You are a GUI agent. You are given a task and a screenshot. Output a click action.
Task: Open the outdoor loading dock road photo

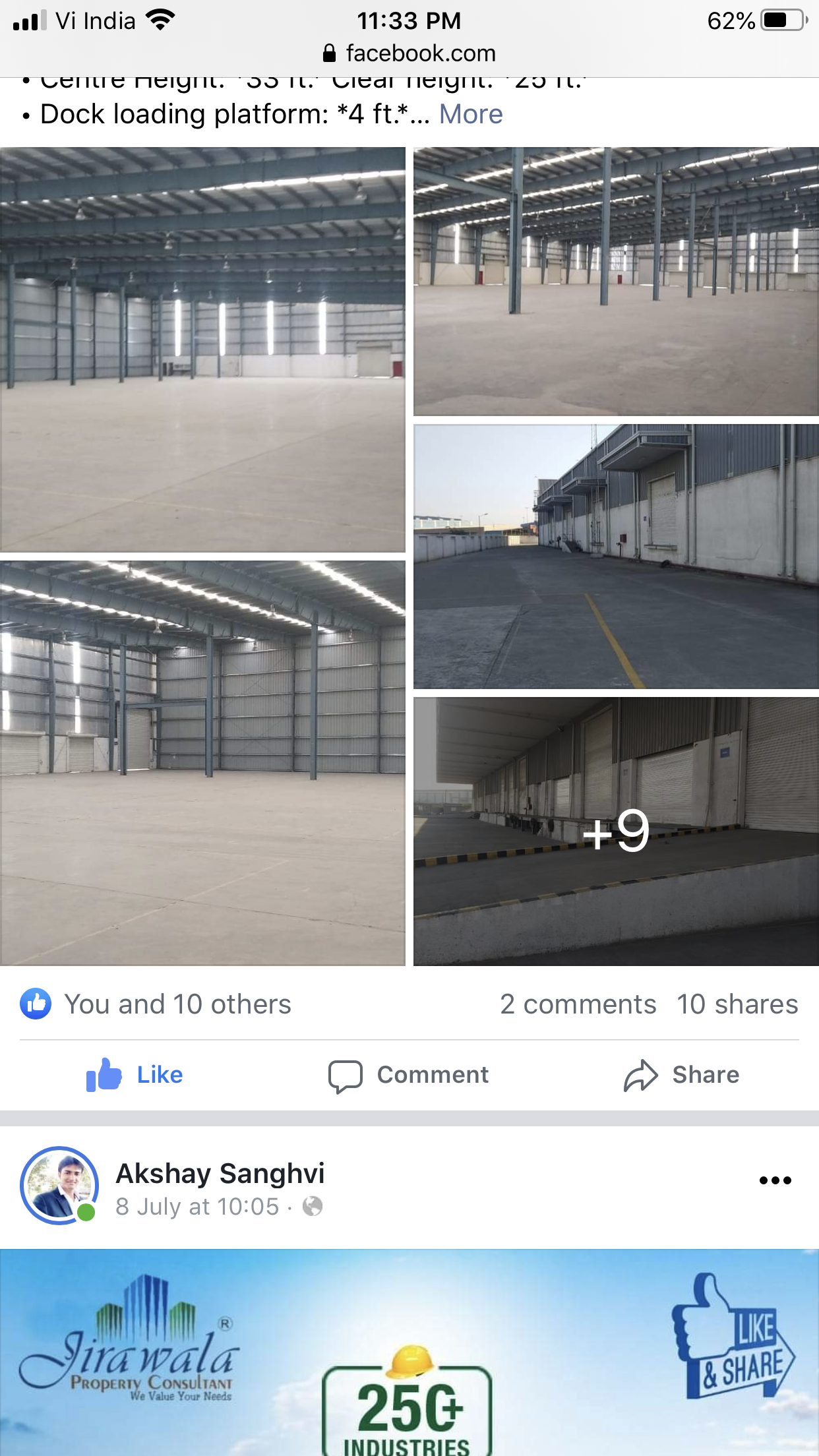click(616, 557)
